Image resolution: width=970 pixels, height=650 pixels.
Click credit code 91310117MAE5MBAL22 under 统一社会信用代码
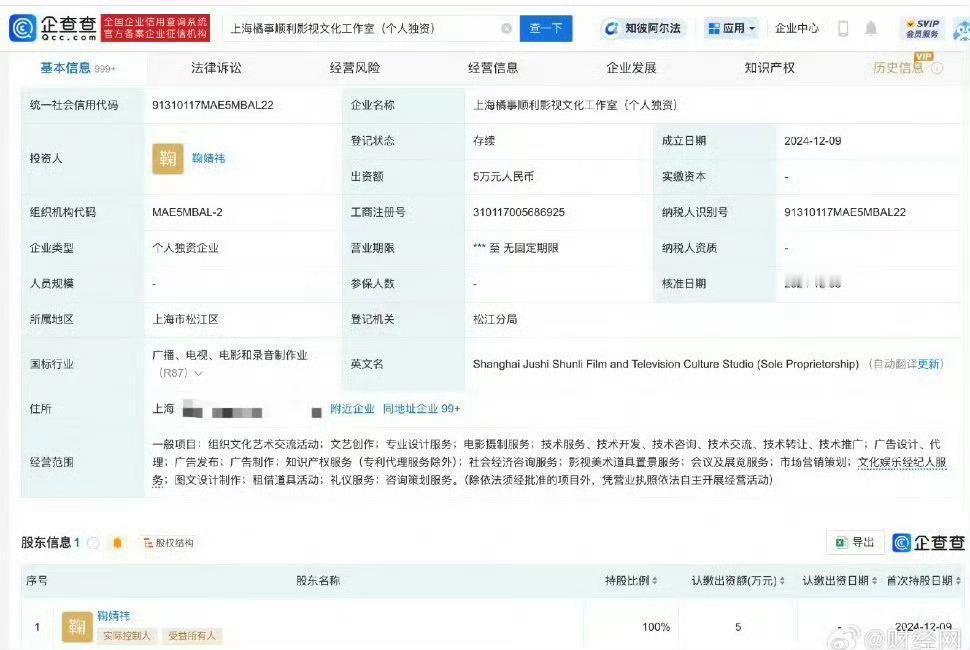pos(213,105)
